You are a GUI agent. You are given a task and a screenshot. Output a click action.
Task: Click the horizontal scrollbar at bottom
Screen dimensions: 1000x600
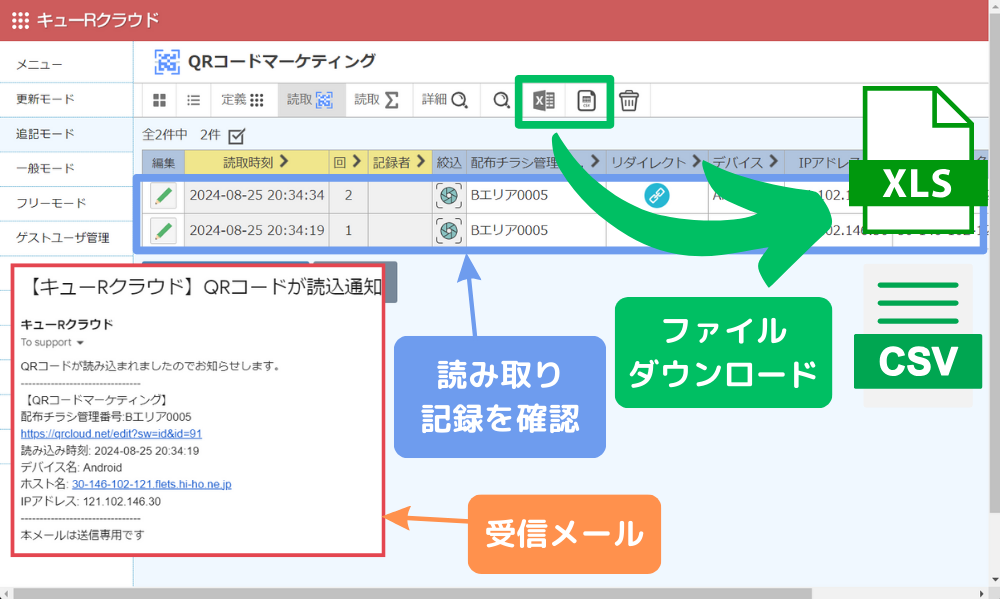tap(412, 594)
